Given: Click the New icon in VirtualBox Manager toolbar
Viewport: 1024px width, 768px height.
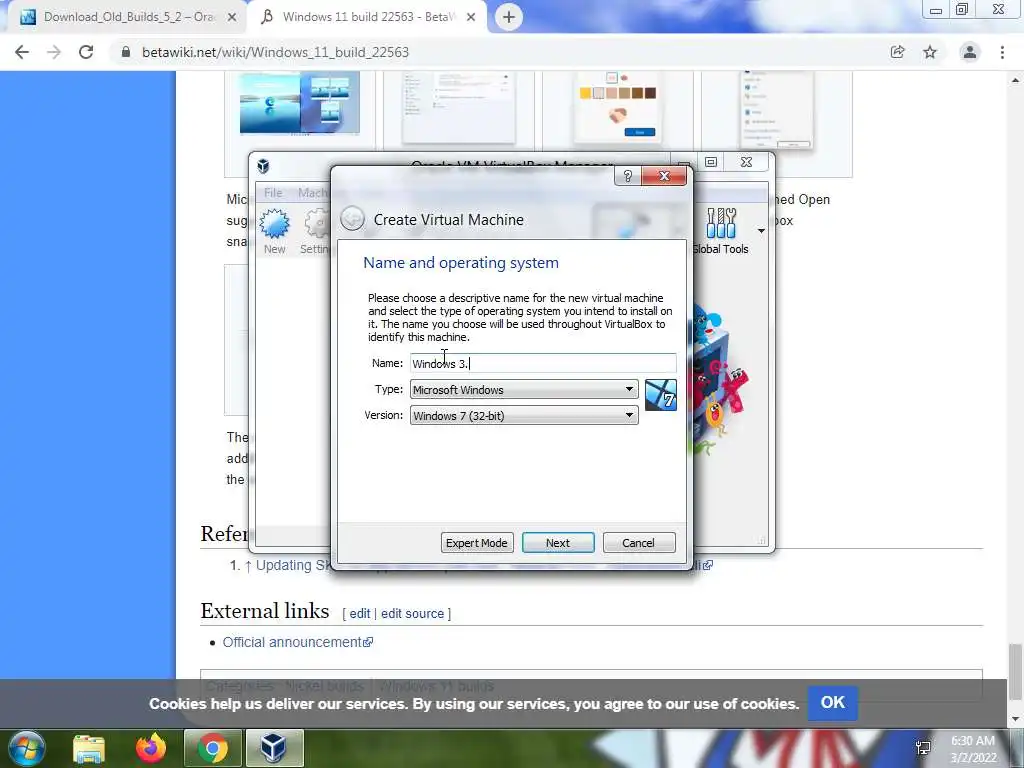Looking at the screenshot, I should click(274, 232).
